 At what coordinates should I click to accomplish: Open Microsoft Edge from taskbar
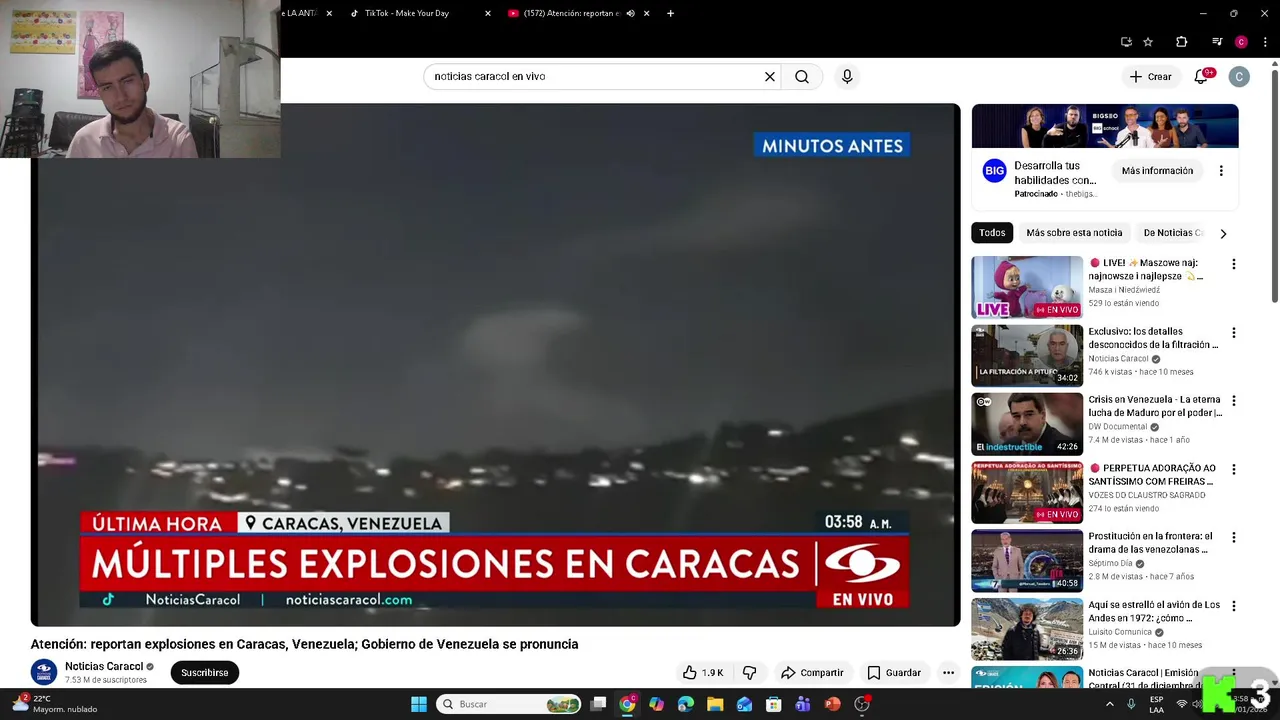[686, 704]
